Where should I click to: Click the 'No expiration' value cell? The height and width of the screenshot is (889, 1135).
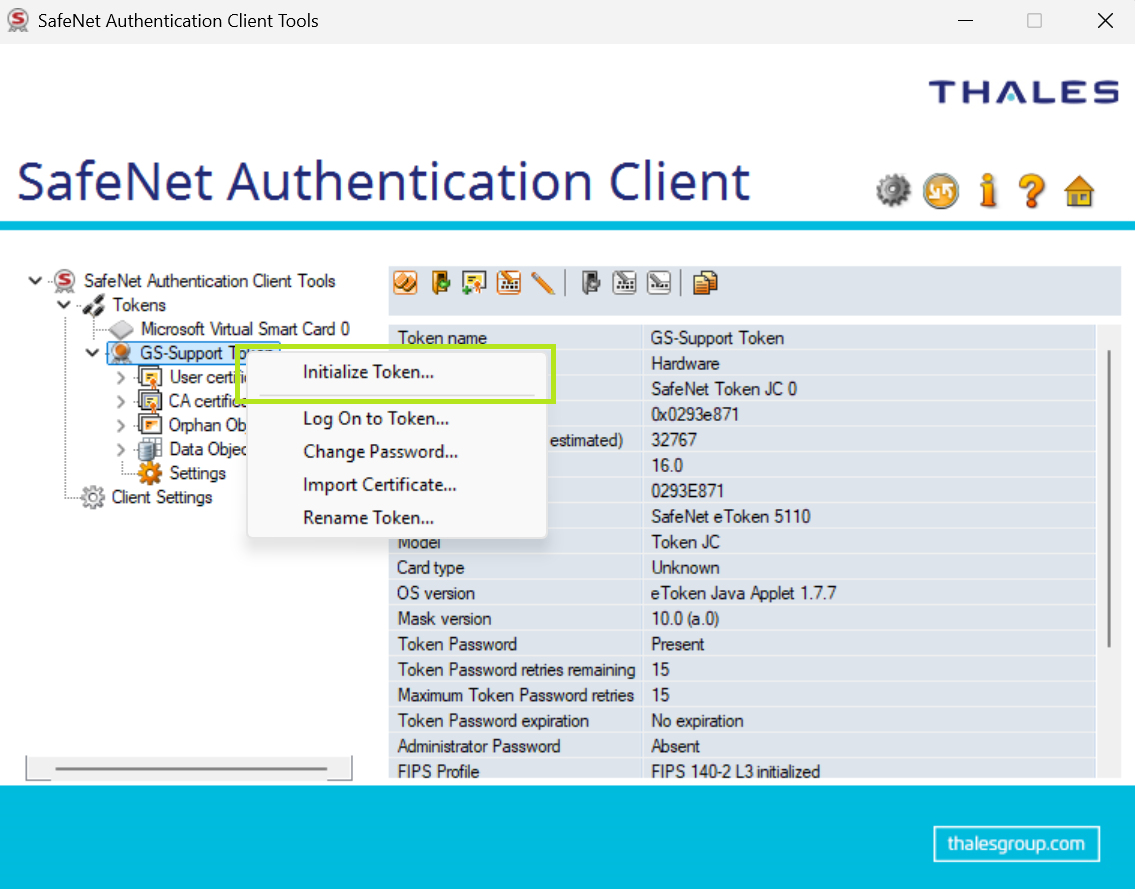pyautogui.click(x=869, y=721)
